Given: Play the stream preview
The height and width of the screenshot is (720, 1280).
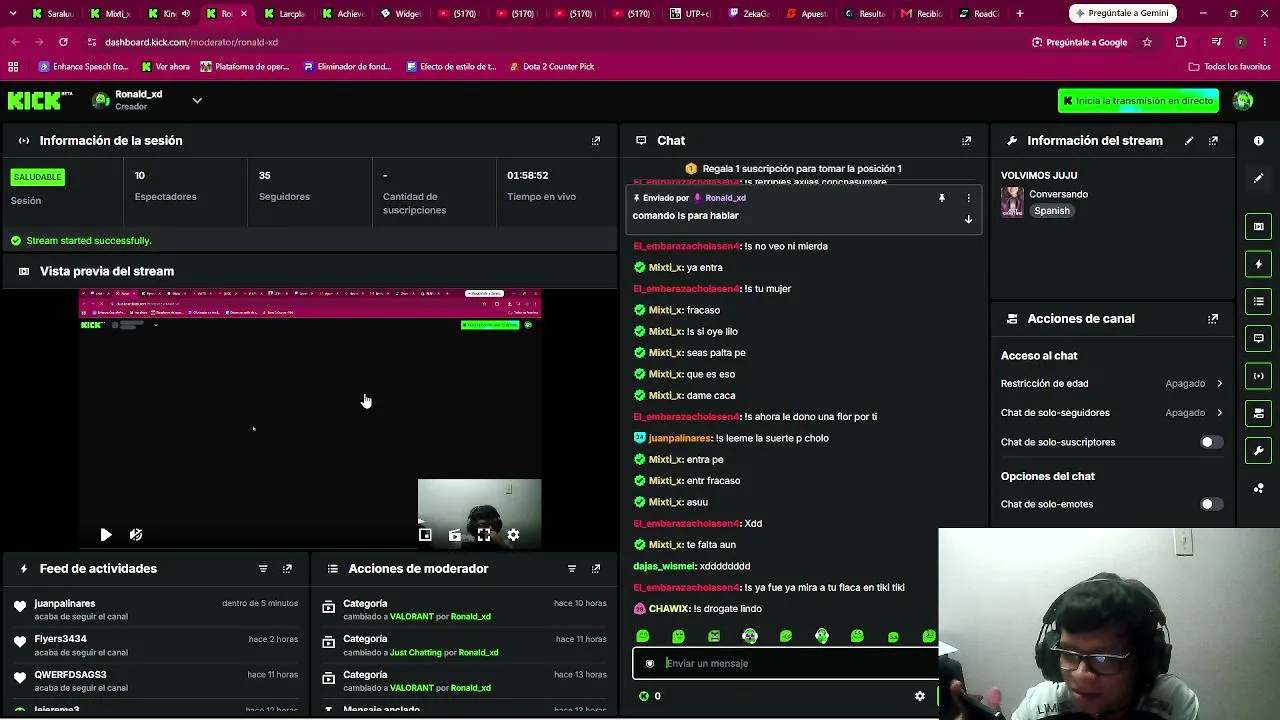Looking at the screenshot, I should tap(106, 535).
